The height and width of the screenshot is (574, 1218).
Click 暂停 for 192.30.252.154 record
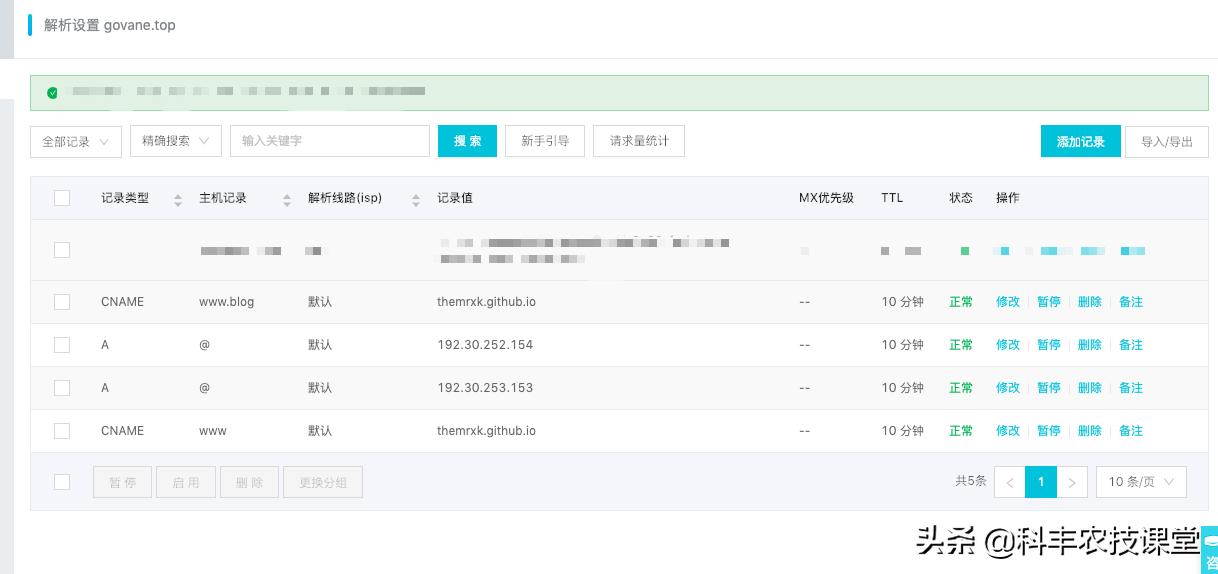tap(1049, 345)
